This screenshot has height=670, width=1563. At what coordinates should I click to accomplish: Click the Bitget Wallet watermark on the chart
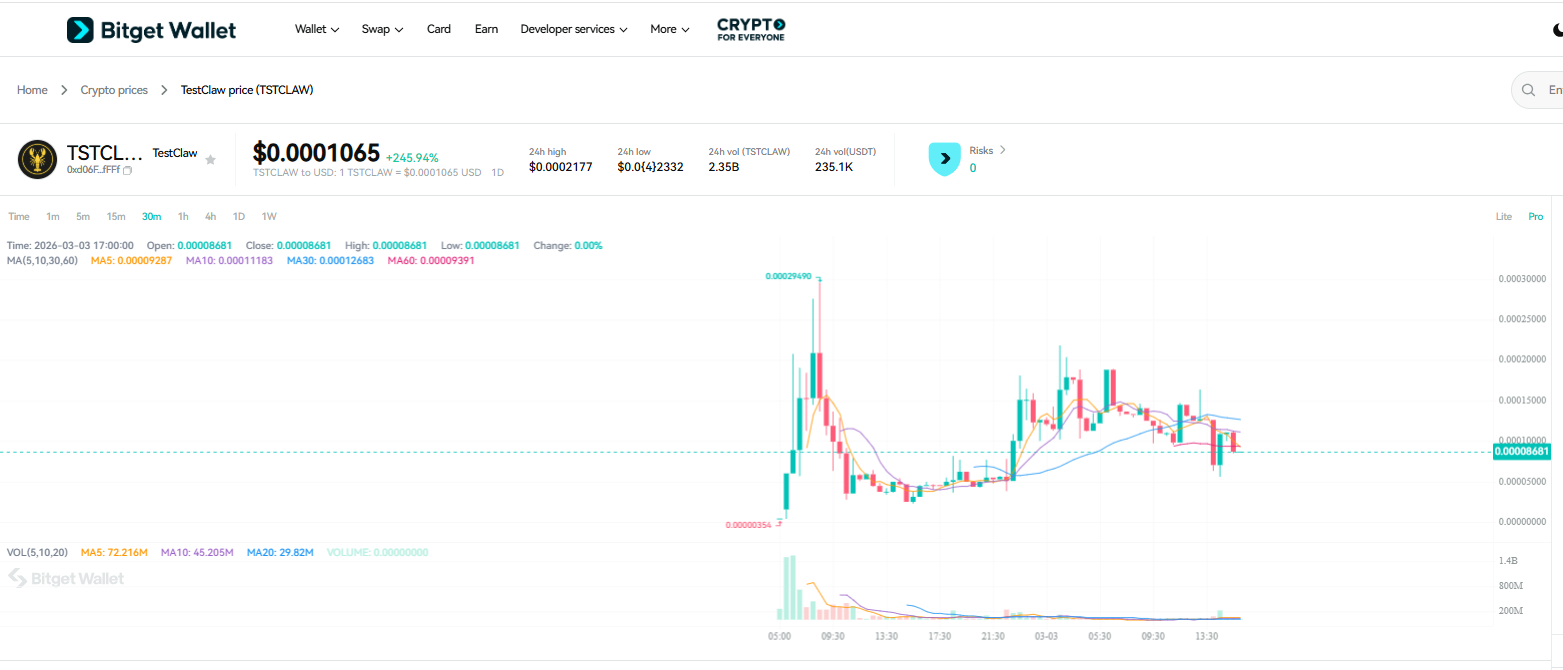pos(65,578)
